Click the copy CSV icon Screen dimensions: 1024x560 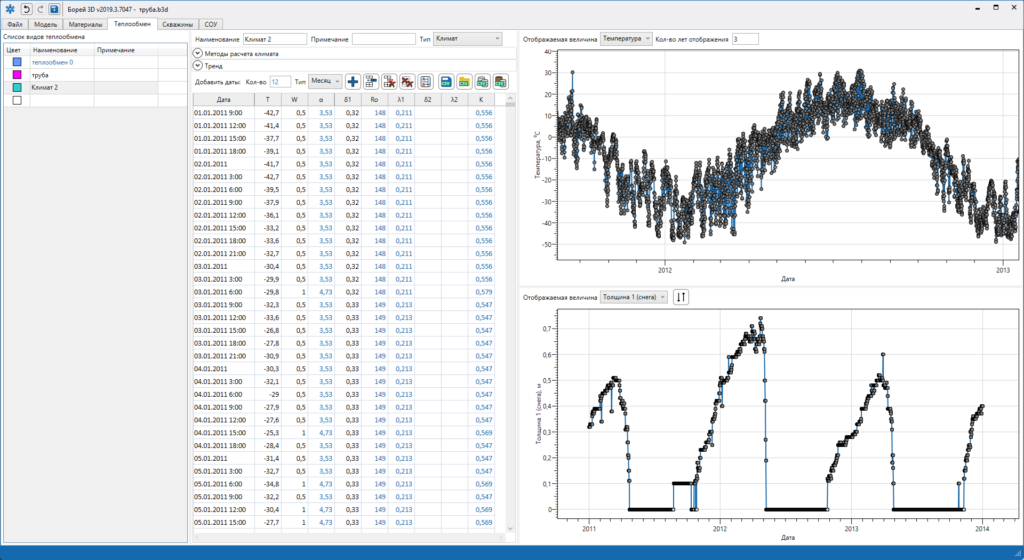(x=483, y=82)
